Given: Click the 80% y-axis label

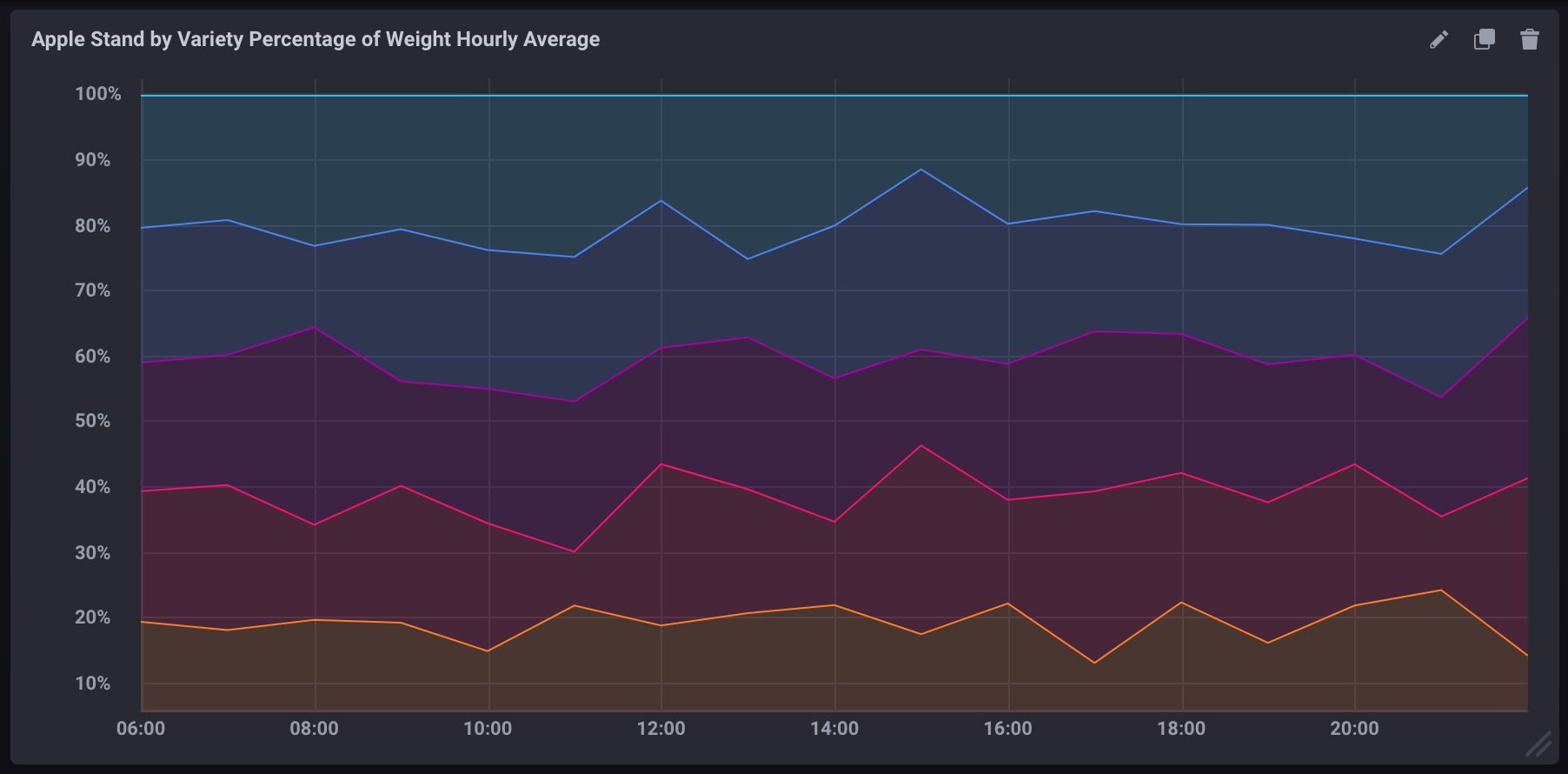Looking at the screenshot, I should [93, 226].
